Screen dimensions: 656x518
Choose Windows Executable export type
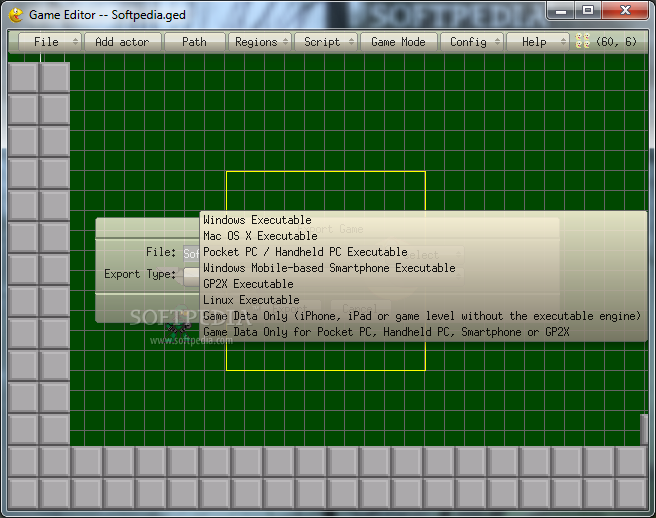(423, 220)
